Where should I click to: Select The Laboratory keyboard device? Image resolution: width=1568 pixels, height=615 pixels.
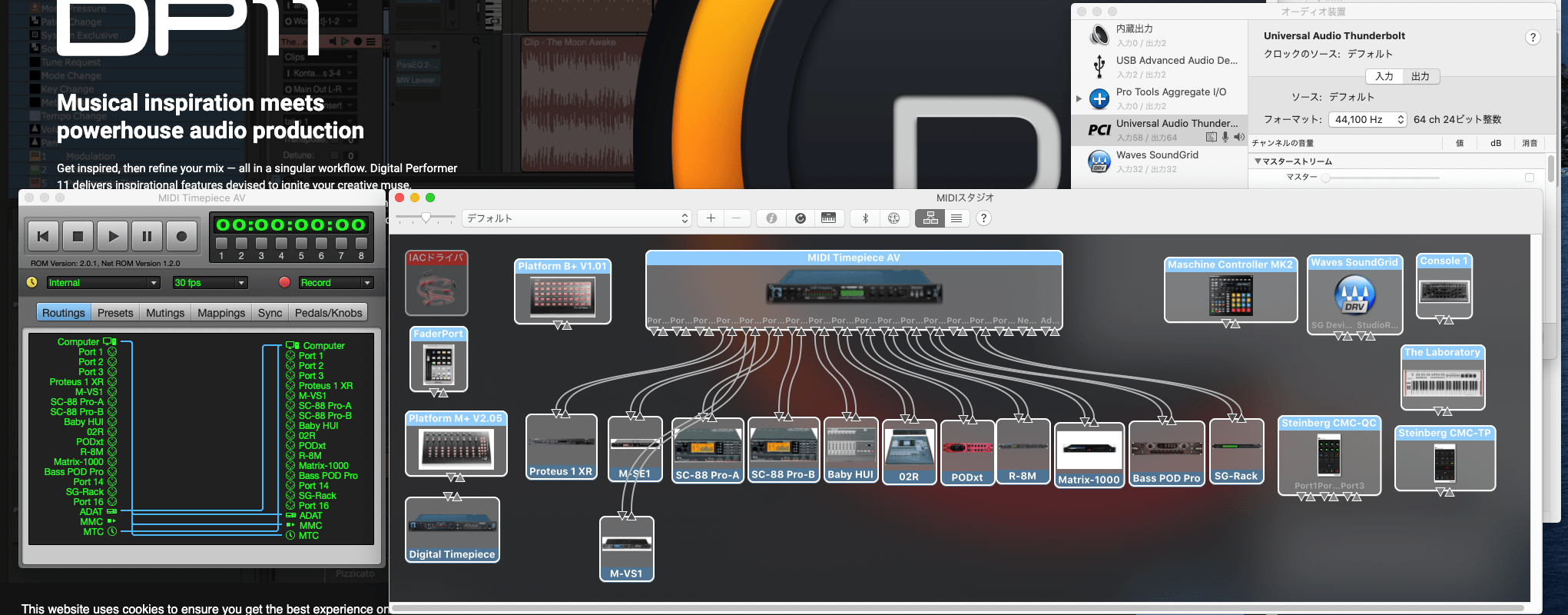click(1443, 377)
